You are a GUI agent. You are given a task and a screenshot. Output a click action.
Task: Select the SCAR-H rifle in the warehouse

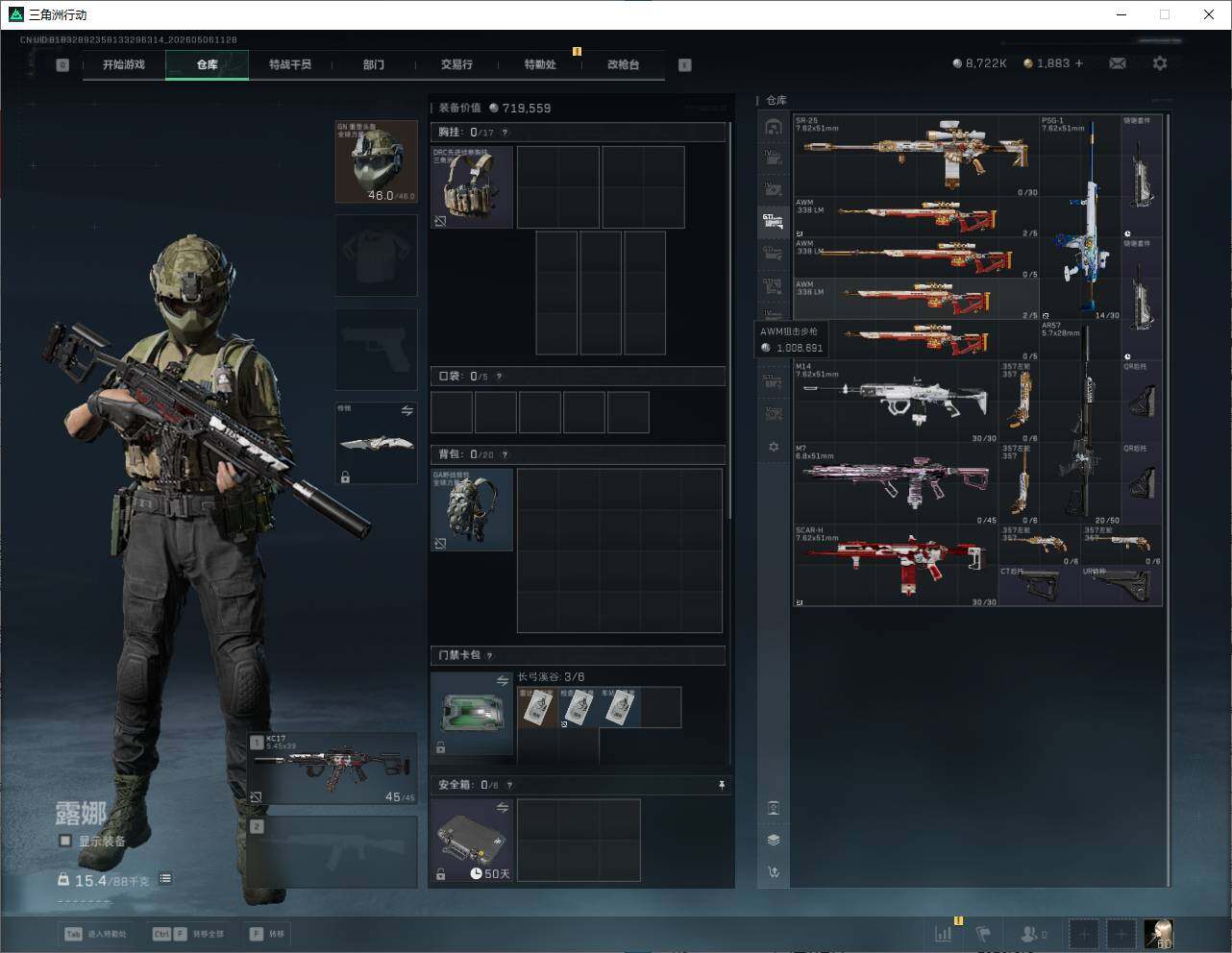896,566
